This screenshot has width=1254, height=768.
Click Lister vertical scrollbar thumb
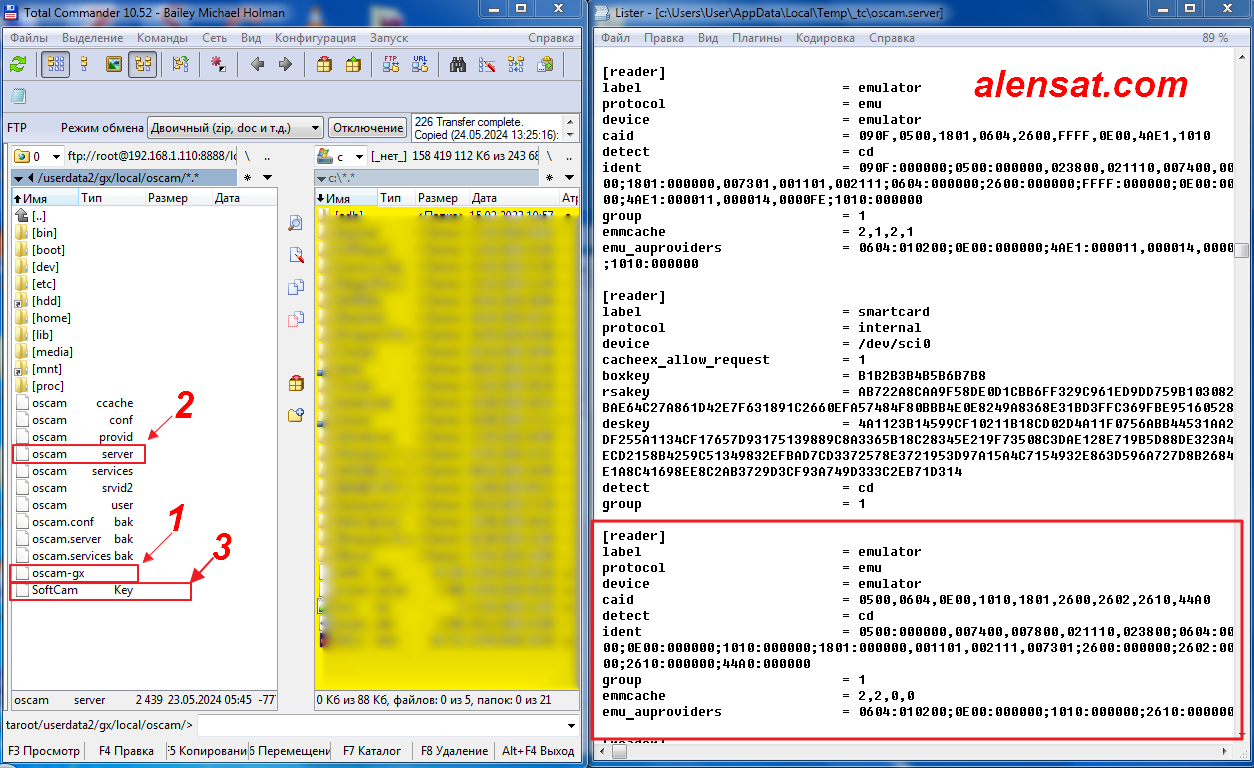point(1241,250)
